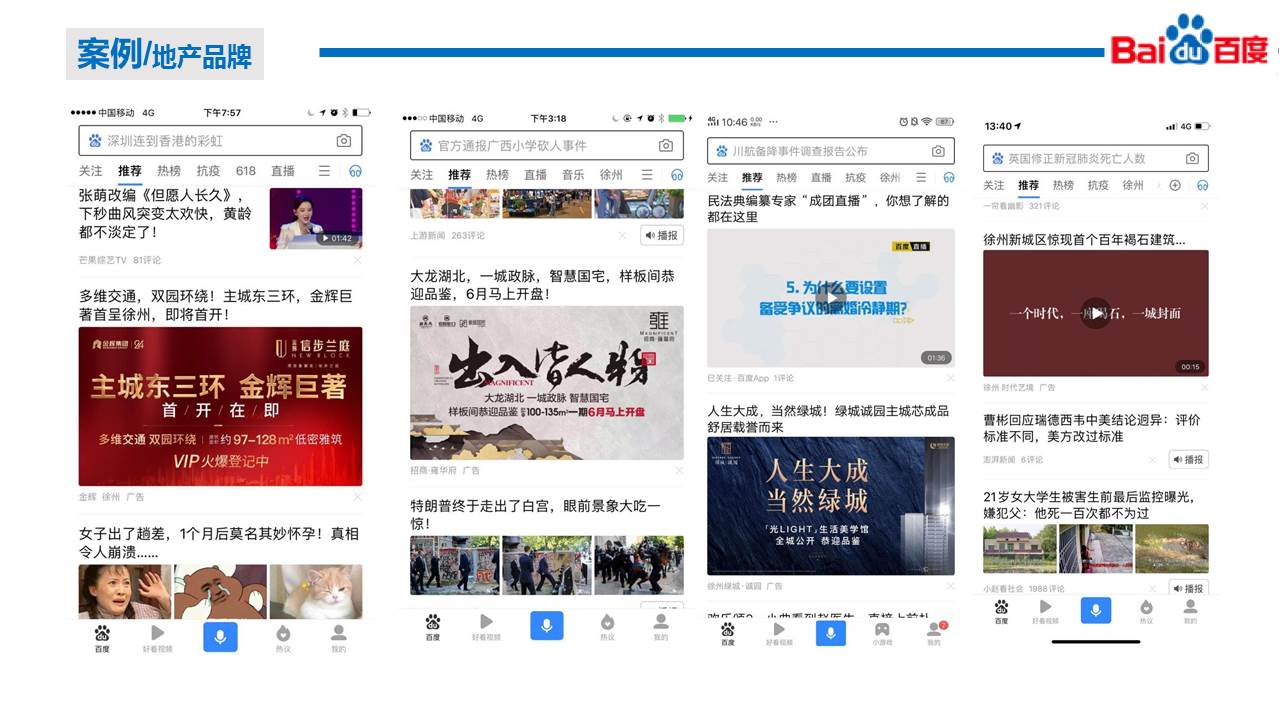Viewport: 1280px width, 720px height.
Task: Focus the 官方通报广西小学砍人事件 search field
Action: point(547,146)
